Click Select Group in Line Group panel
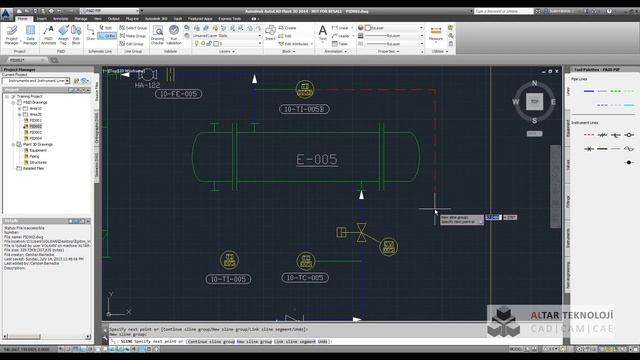 [133, 28]
